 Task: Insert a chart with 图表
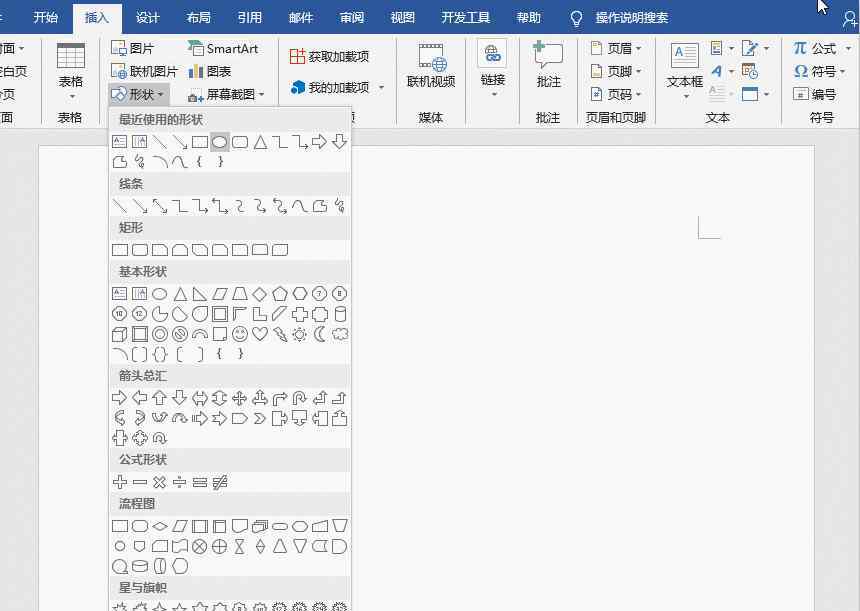click(x=210, y=71)
